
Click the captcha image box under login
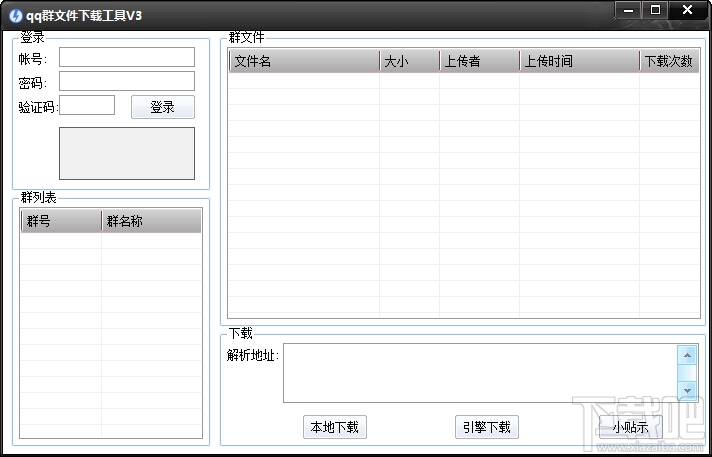(x=127, y=154)
